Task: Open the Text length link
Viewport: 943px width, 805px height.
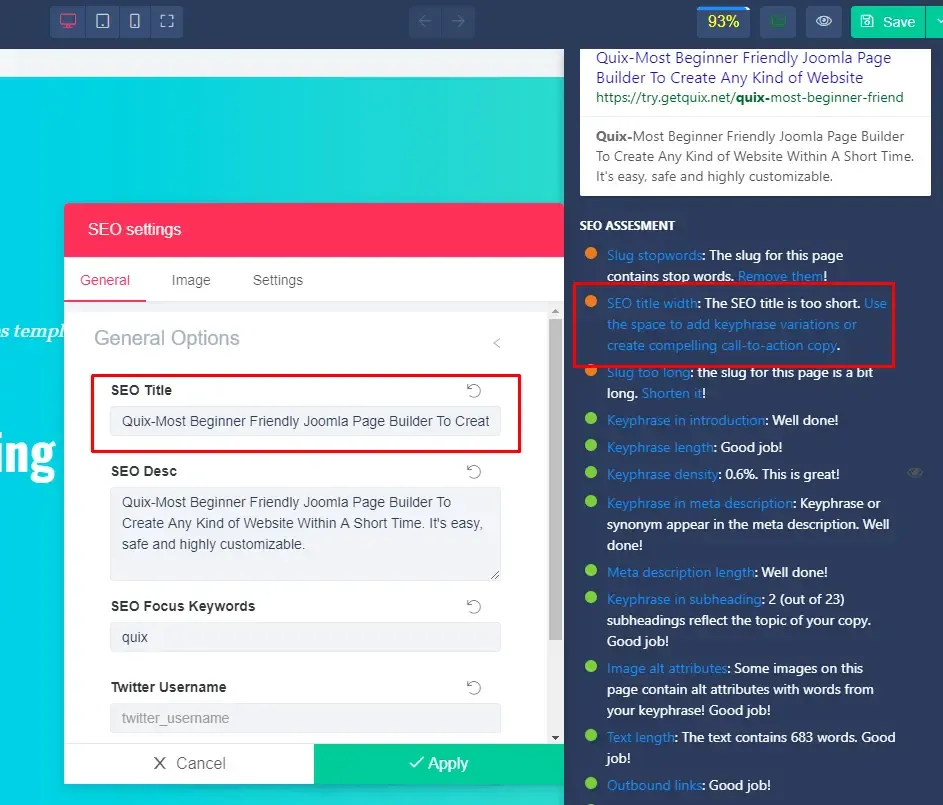Action: [640, 738]
